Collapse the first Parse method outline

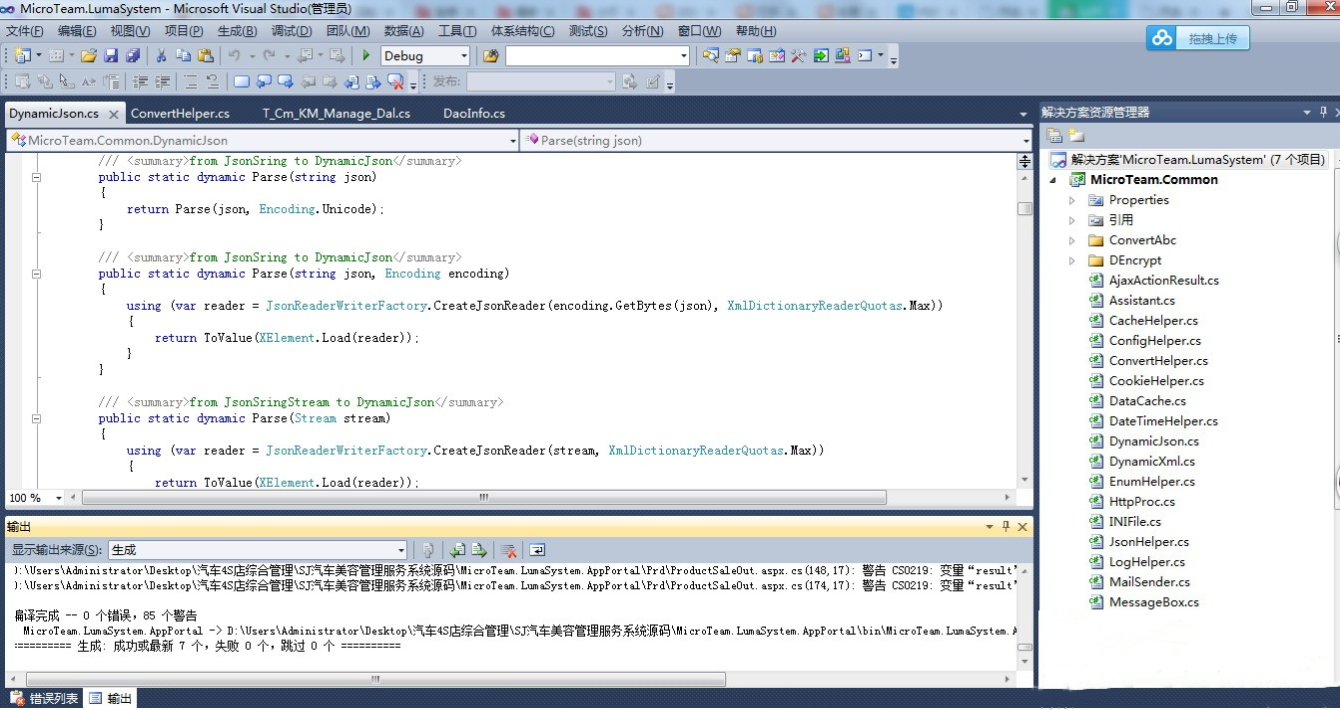36,177
